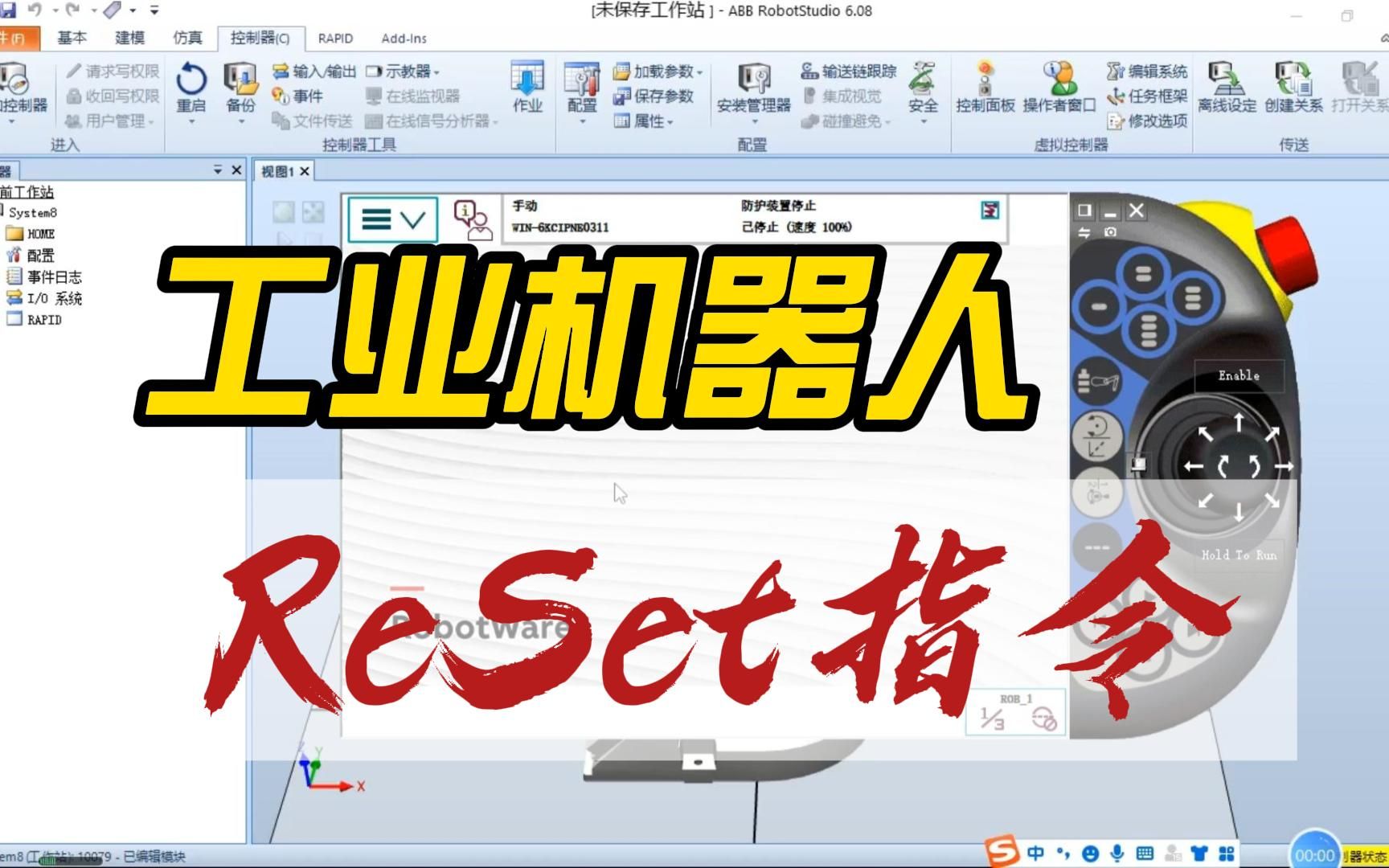Click the pendant screenshot camera icon
Screen dimensions: 1389x868
coord(1110,231)
